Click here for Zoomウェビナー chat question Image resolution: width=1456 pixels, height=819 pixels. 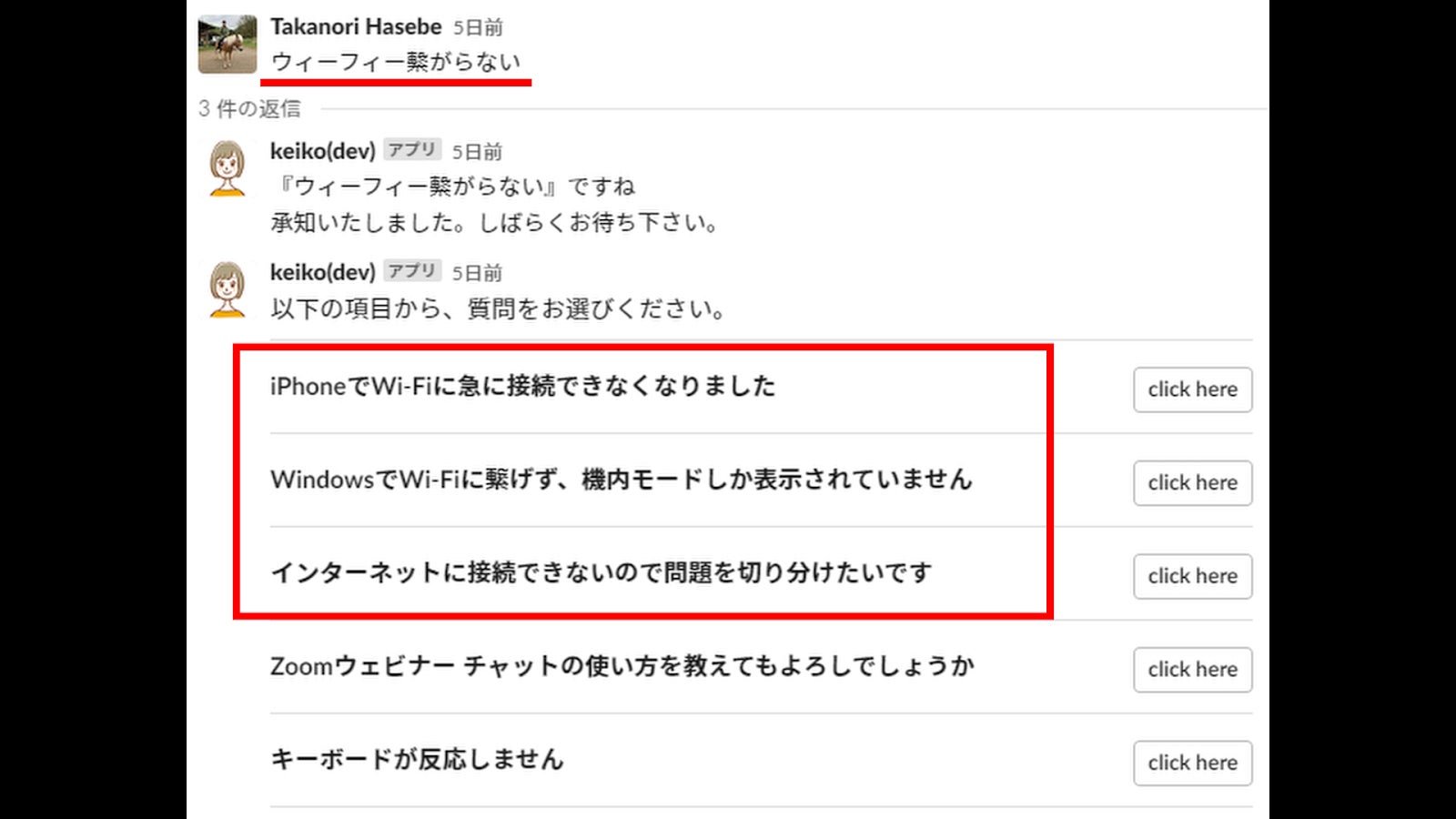click(x=1192, y=670)
